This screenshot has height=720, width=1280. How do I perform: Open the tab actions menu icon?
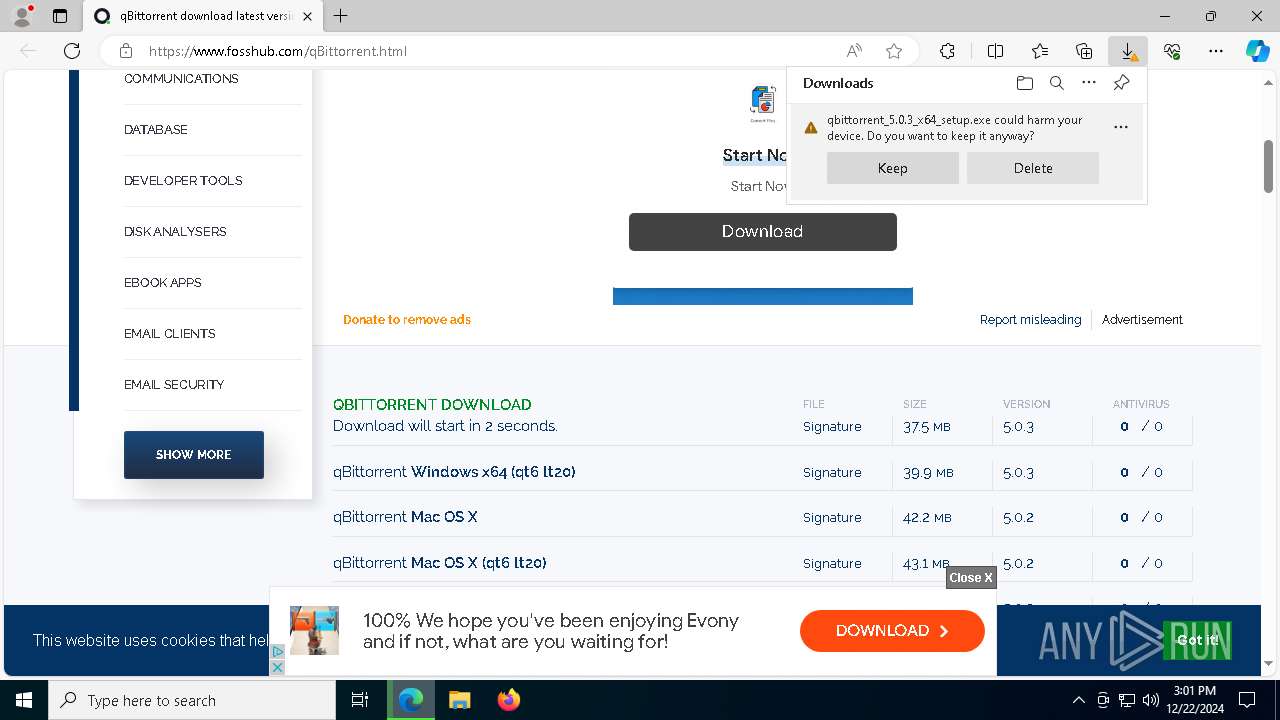pyautogui.click(x=60, y=16)
